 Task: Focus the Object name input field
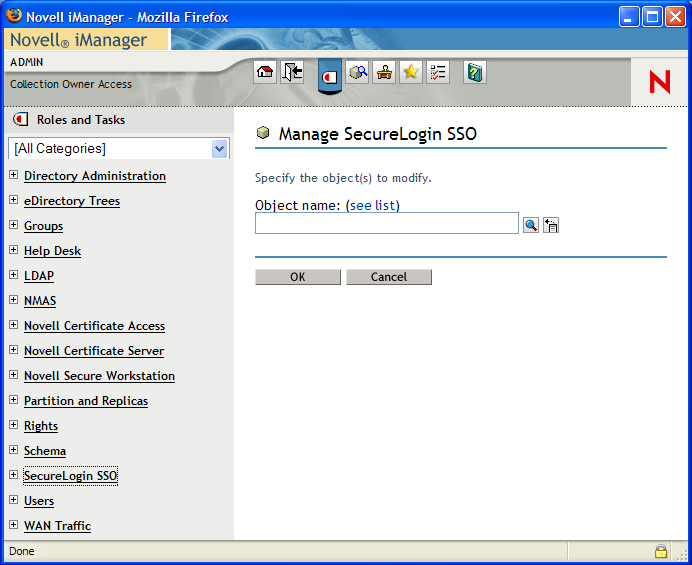point(387,223)
